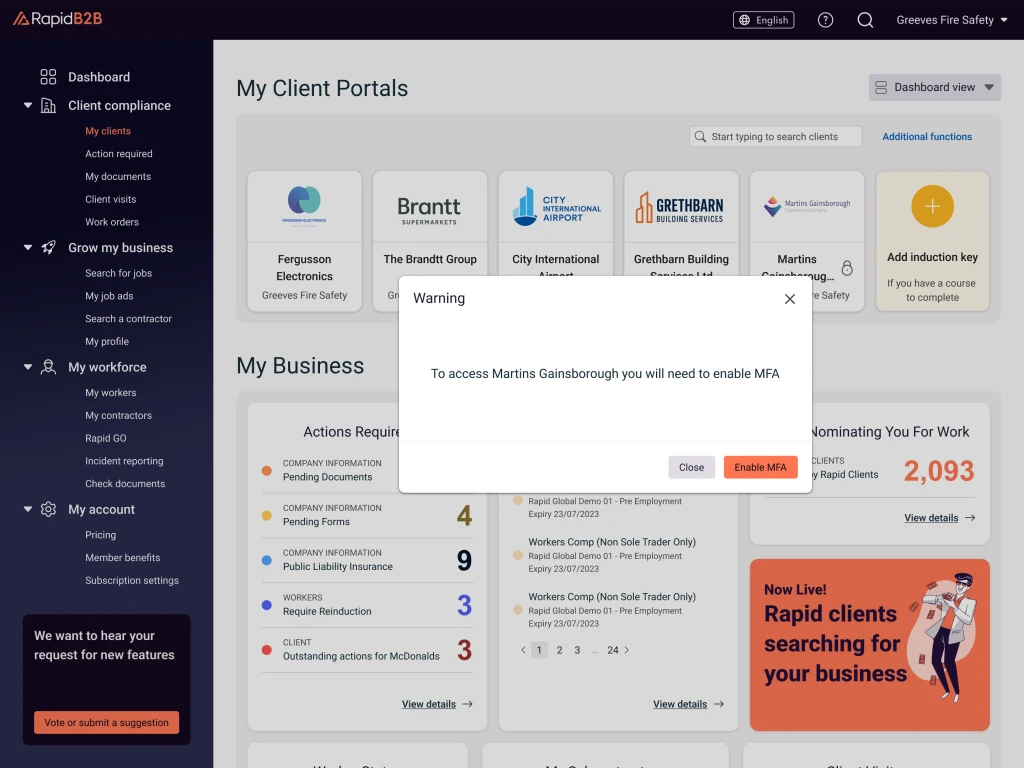This screenshot has height=768, width=1024.
Task: Go to next page arrow in pagination
Action: (x=627, y=650)
